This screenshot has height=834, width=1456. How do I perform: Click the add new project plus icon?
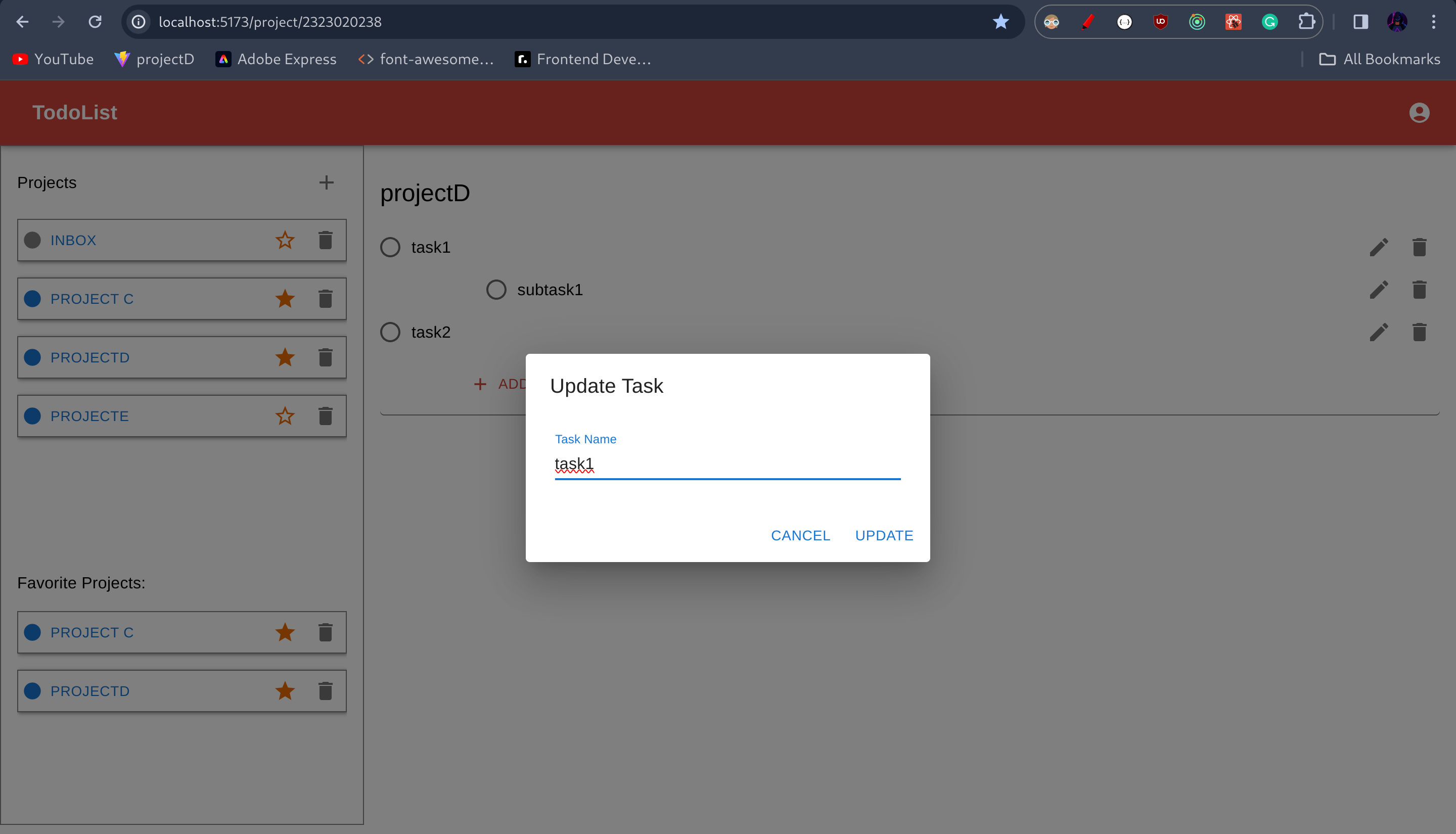[x=326, y=182]
